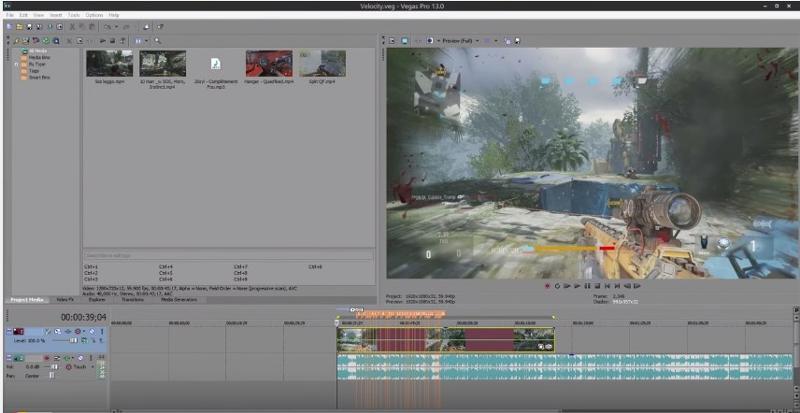This screenshot has height=413, width=800.
Task: Switch to the Explorer tab
Action: pos(97,300)
